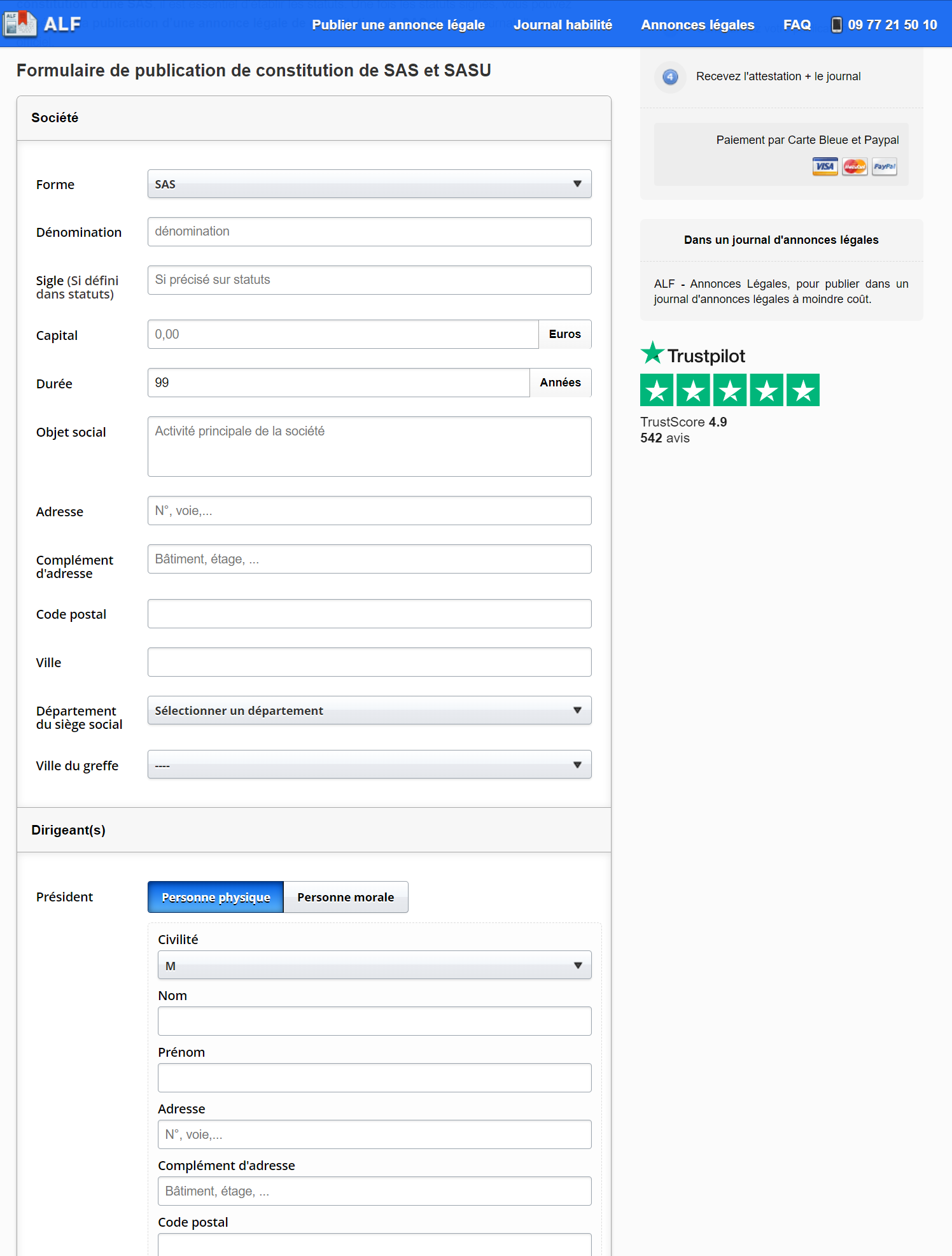Focus the Dénomination input field
This screenshot has width=952, height=1256.
click(x=369, y=232)
